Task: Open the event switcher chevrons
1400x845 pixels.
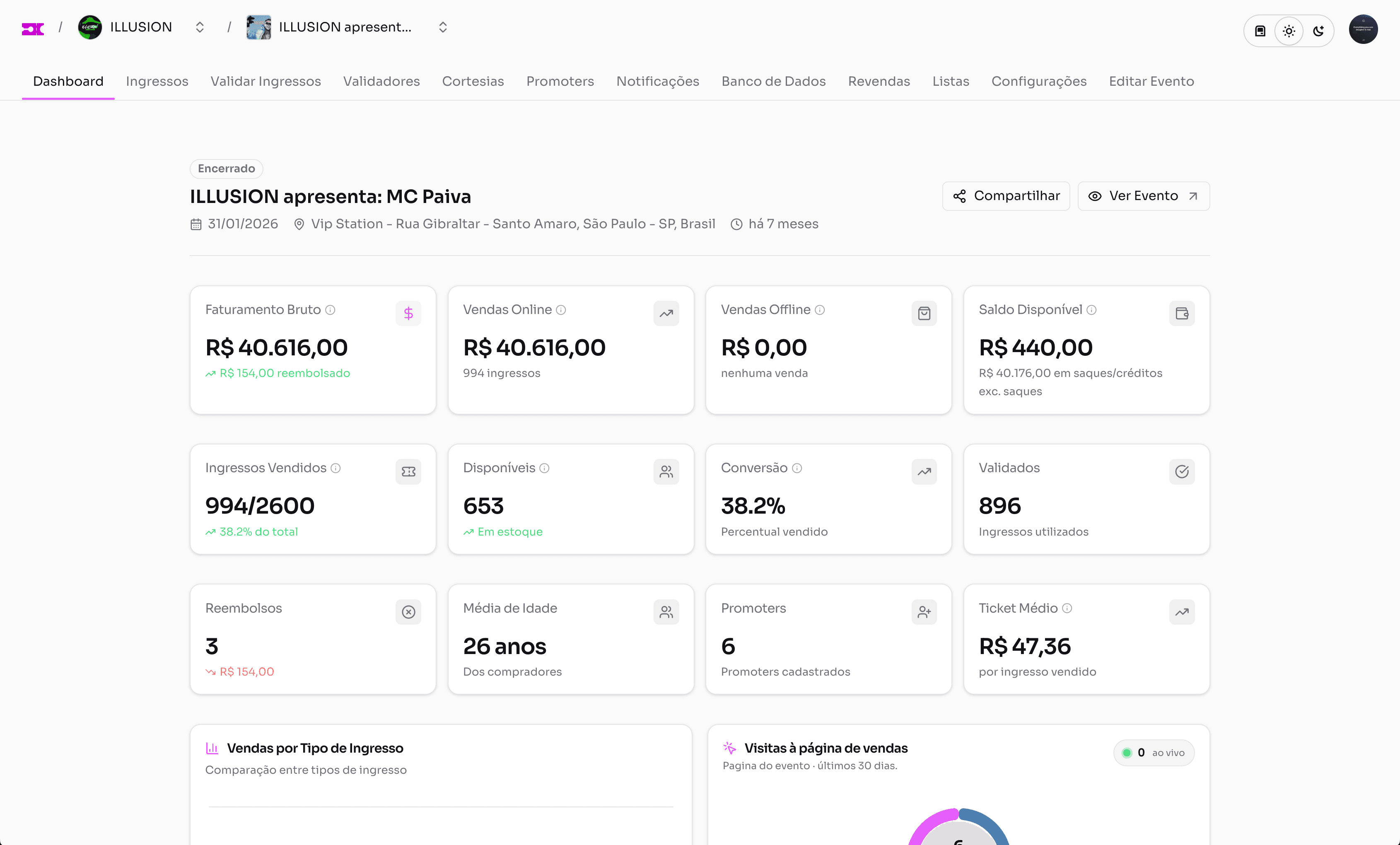Action: point(443,27)
